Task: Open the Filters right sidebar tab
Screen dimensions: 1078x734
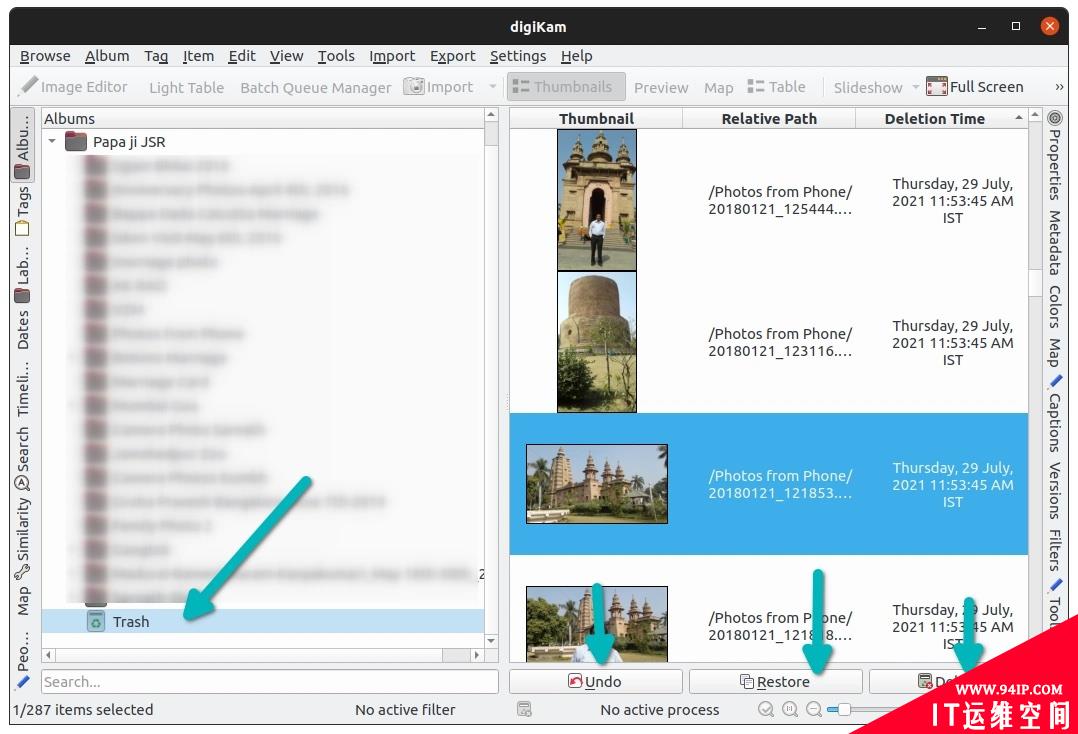Action: pos(1055,549)
